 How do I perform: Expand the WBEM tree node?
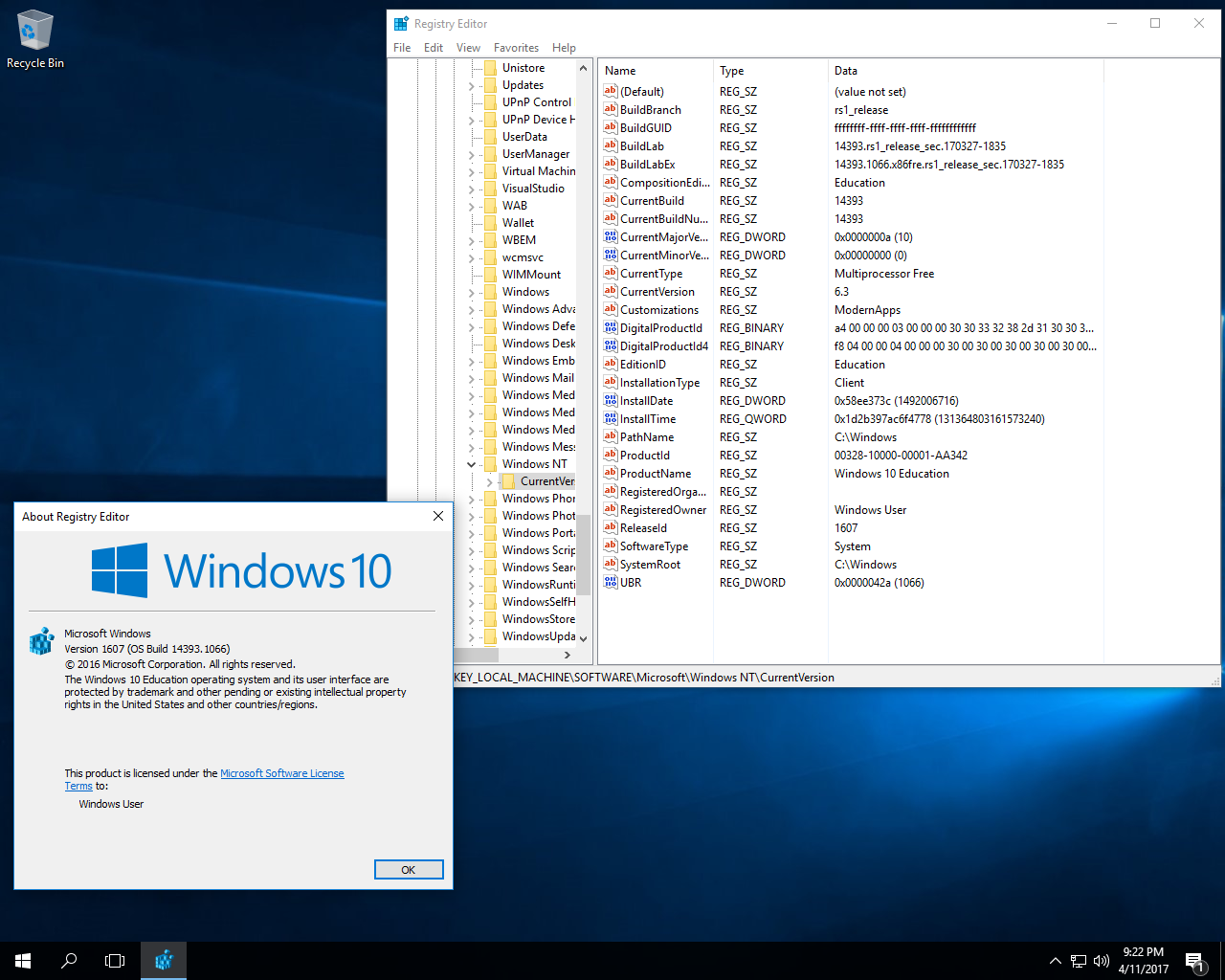[472, 240]
